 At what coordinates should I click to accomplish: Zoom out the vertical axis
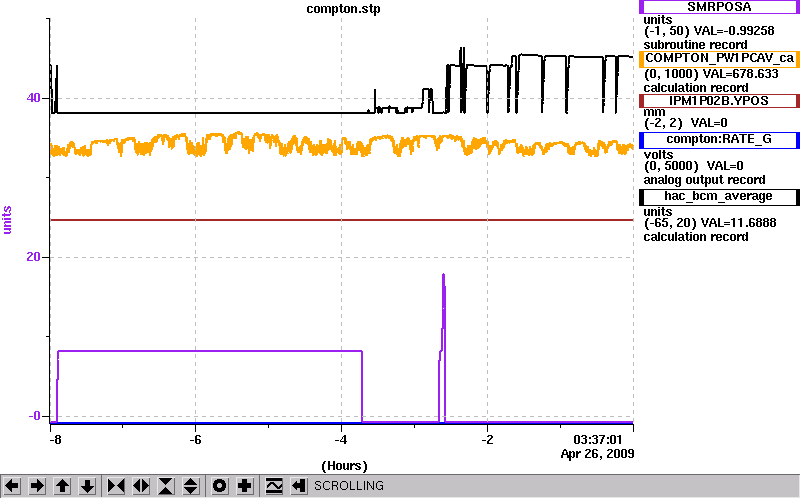191,486
